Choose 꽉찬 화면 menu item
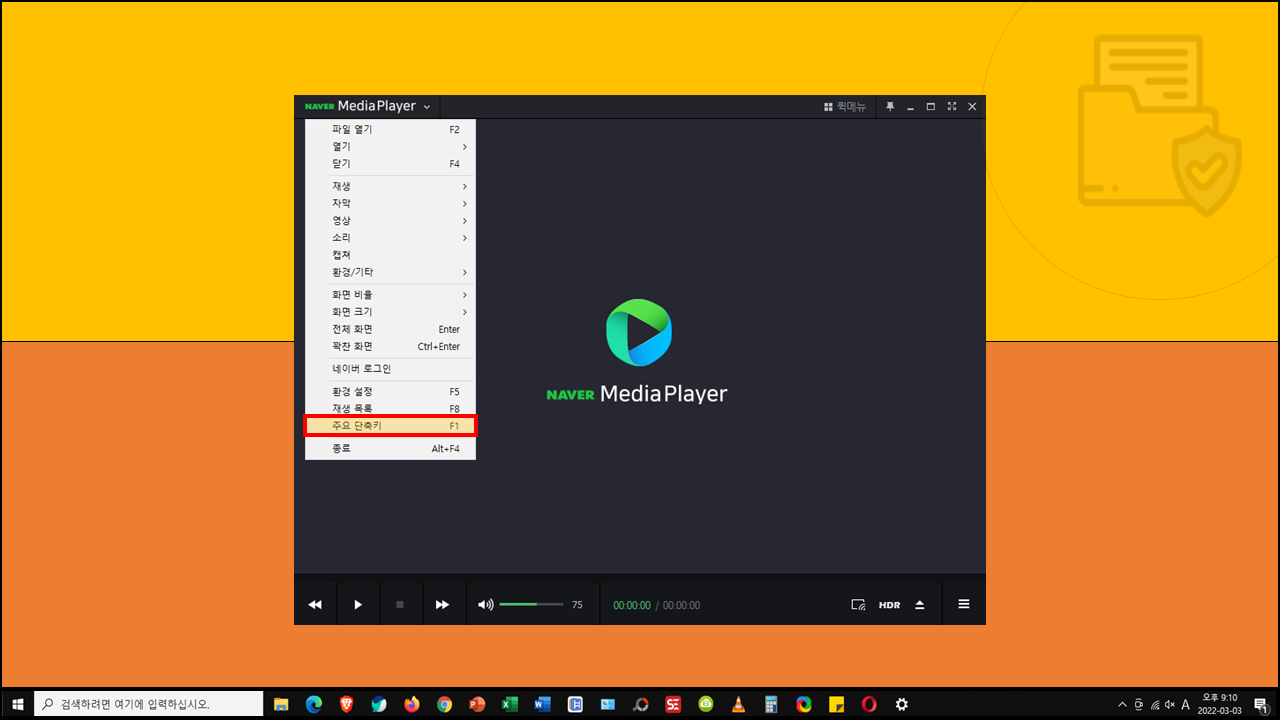This screenshot has width=1280, height=720. pos(390,346)
